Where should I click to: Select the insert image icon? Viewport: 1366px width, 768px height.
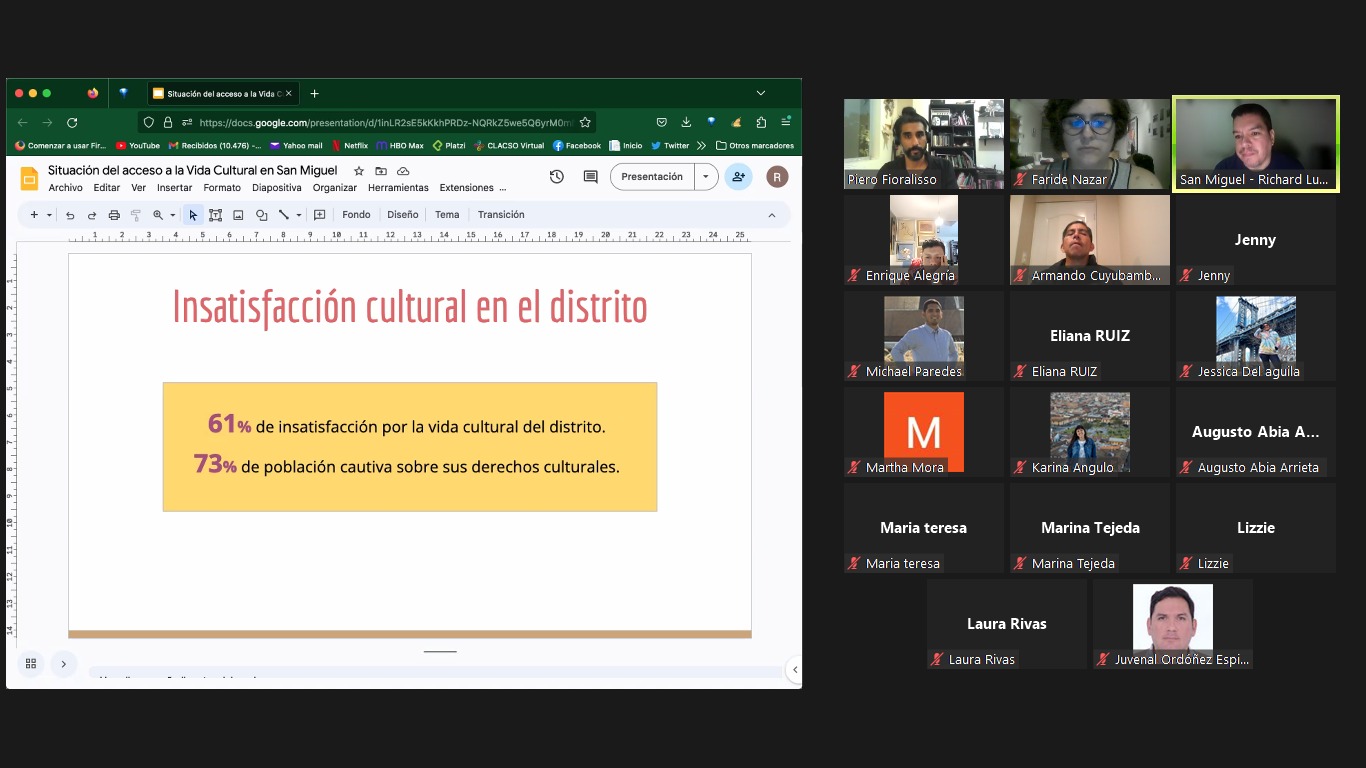238,215
